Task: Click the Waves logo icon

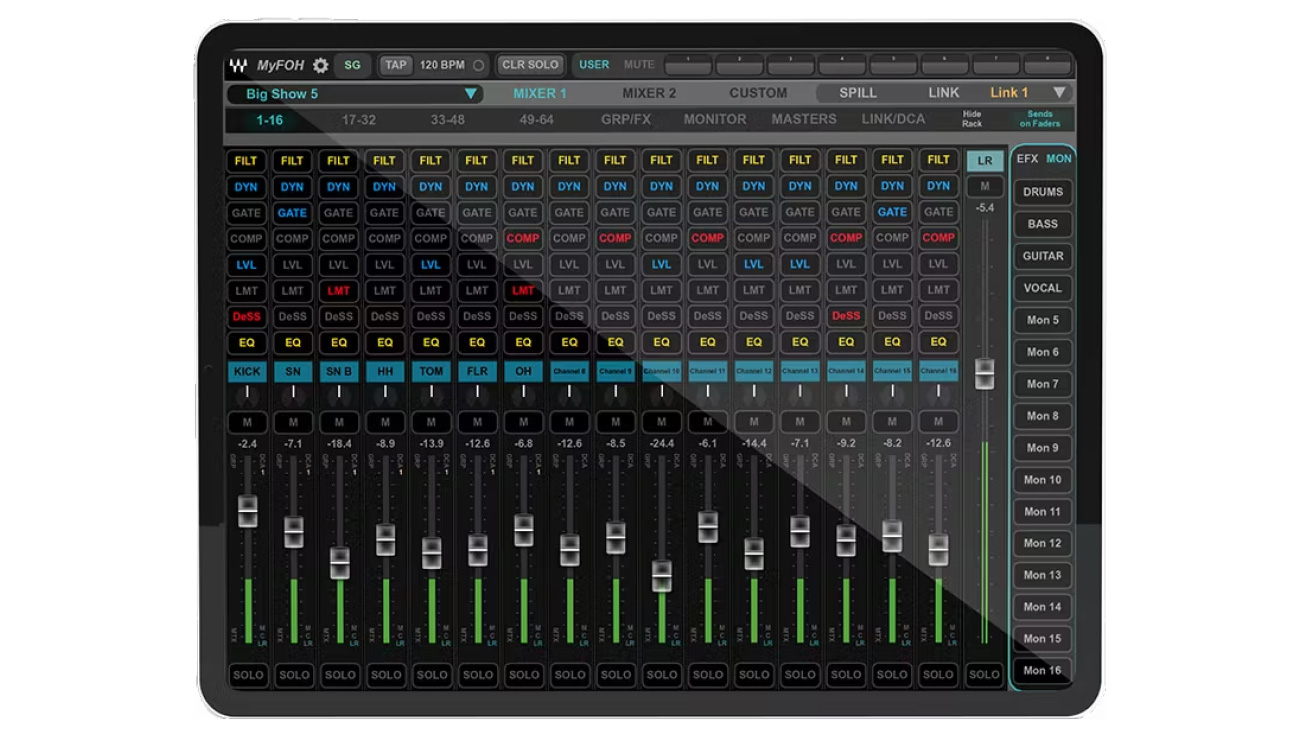Action: (x=238, y=65)
